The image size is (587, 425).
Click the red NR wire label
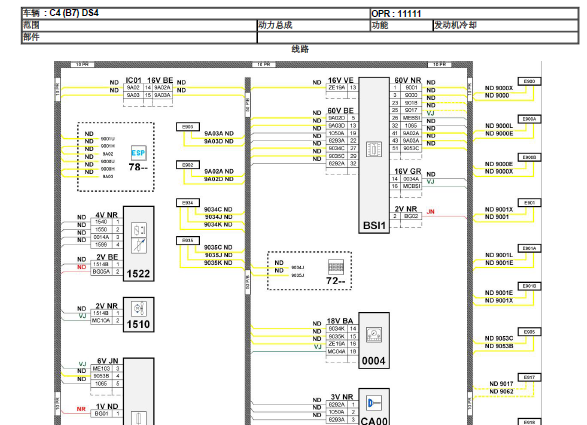point(81,409)
